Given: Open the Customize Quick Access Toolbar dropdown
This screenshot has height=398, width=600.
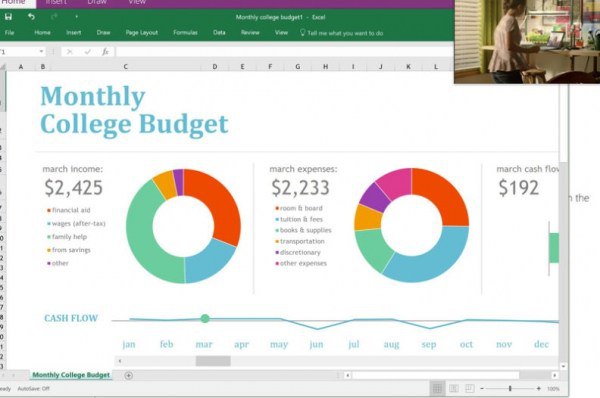Looking at the screenshot, I should 76,16.
